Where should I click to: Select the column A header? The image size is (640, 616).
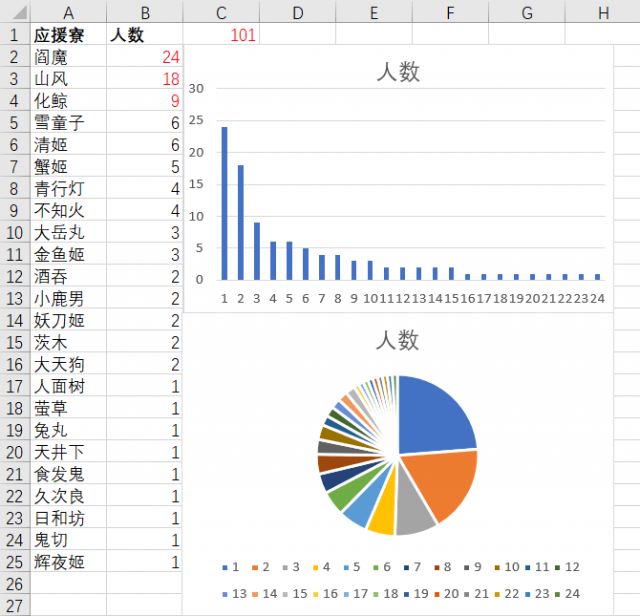click(68, 11)
